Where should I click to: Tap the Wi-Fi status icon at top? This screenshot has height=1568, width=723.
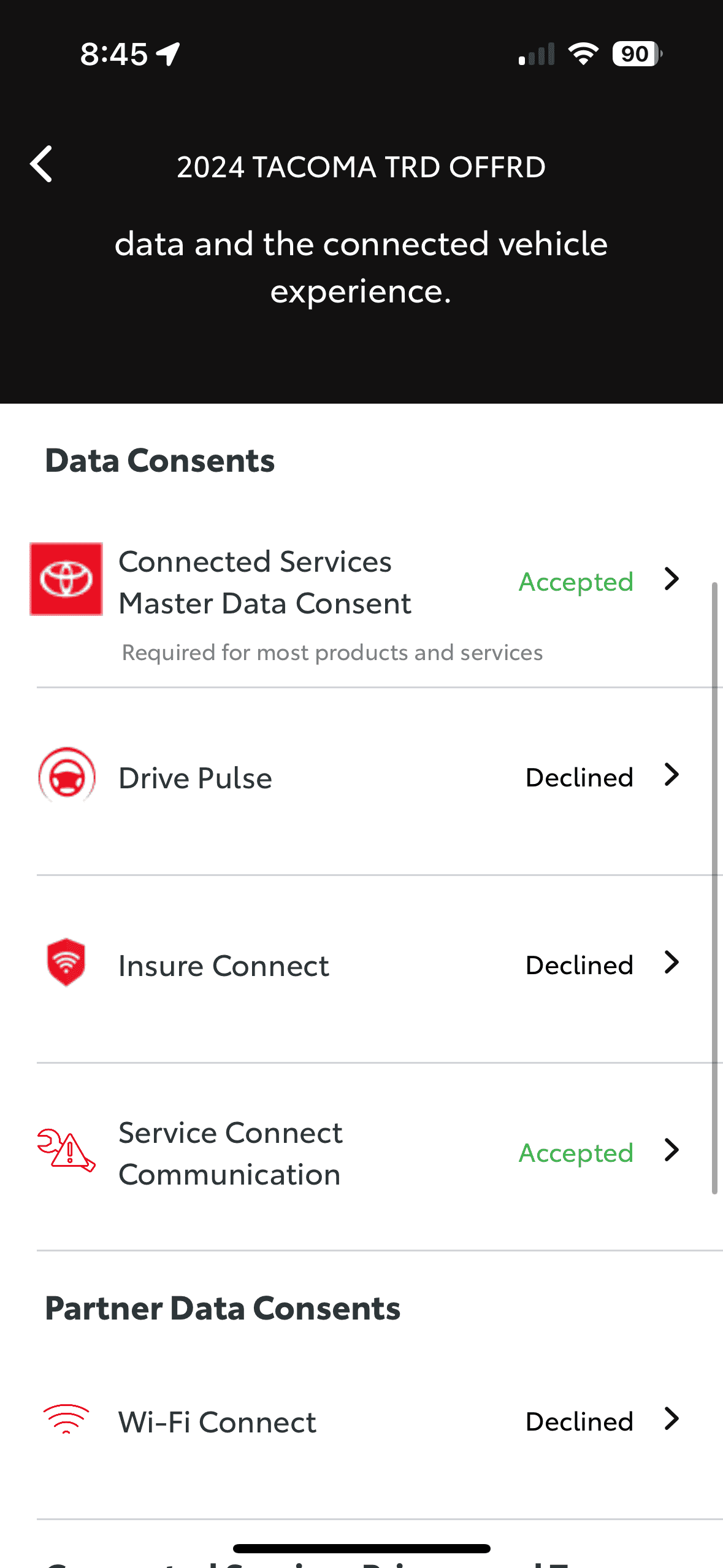[x=583, y=54]
